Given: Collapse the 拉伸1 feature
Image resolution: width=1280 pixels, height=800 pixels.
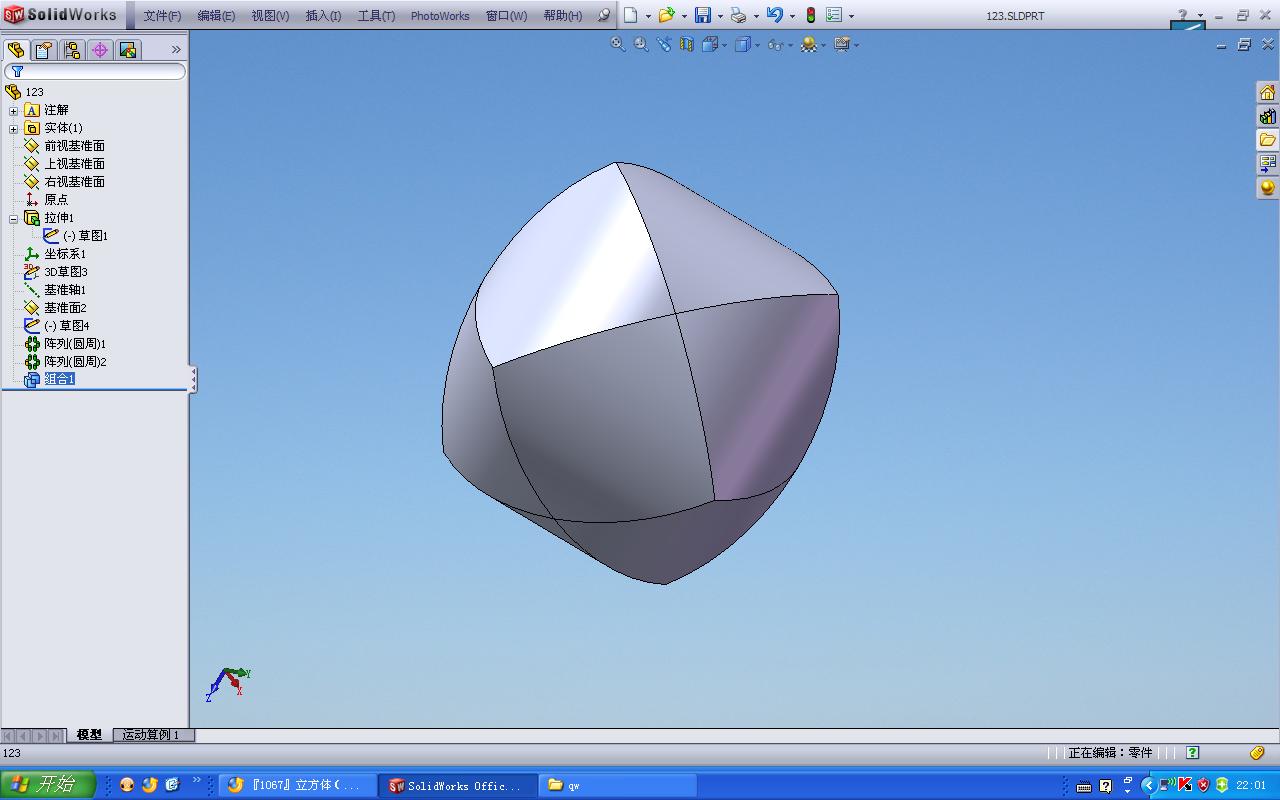Looking at the screenshot, I should point(13,219).
